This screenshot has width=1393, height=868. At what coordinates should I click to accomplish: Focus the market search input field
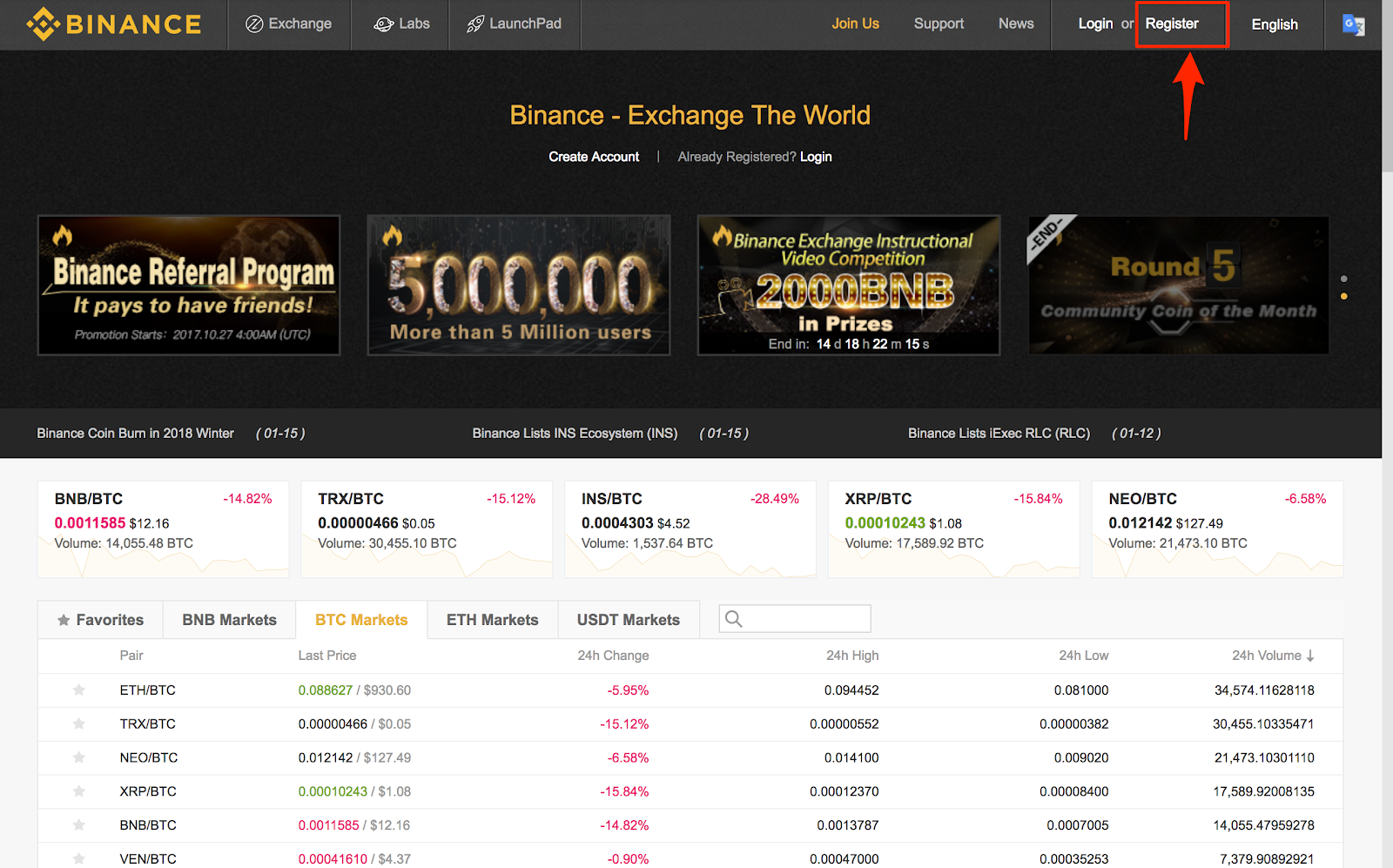[795, 619]
